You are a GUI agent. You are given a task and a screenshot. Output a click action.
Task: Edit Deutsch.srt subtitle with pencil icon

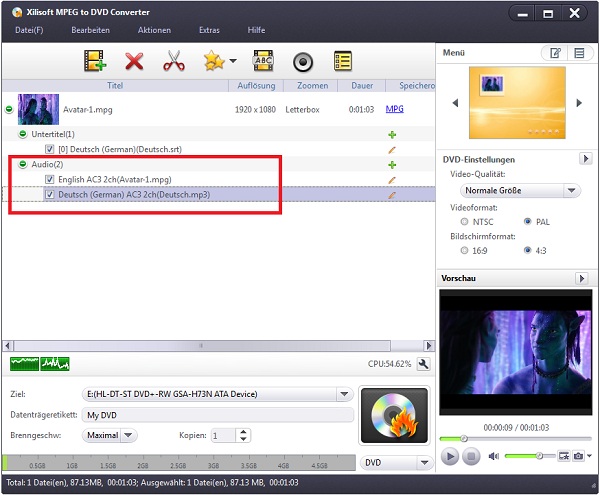click(x=391, y=150)
